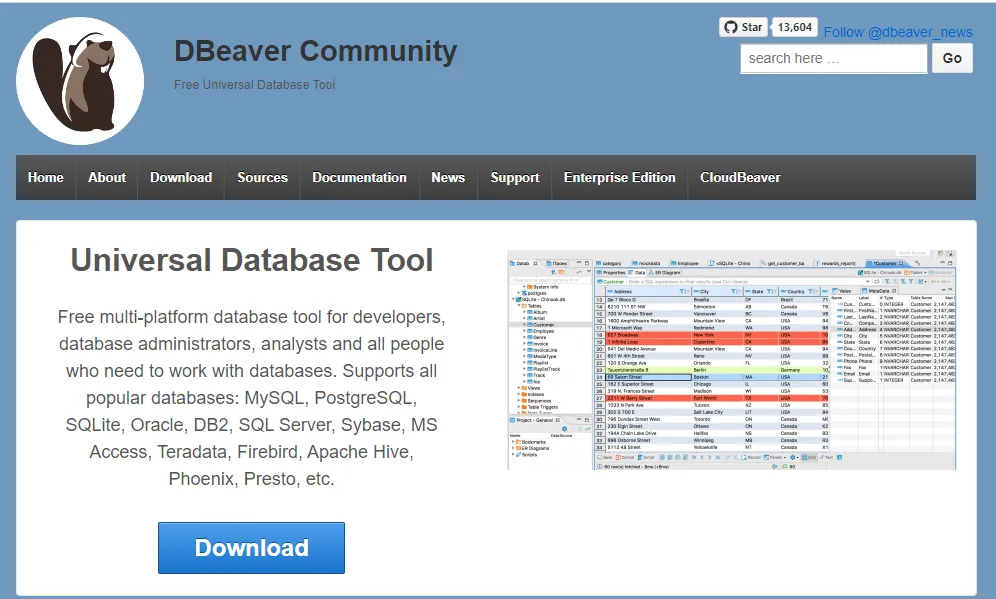
Task: Open the About menu item
Action: (107, 177)
